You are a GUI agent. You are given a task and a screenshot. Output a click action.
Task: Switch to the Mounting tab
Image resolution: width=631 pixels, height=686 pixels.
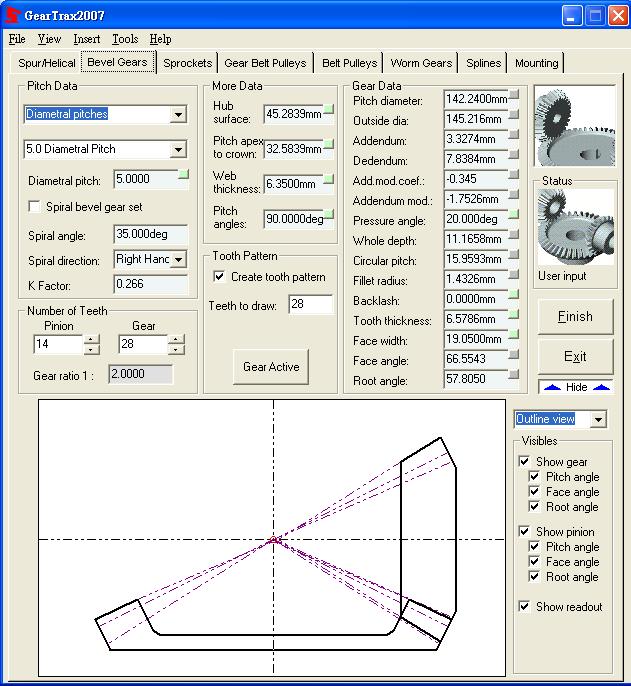(x=536, y=63)
